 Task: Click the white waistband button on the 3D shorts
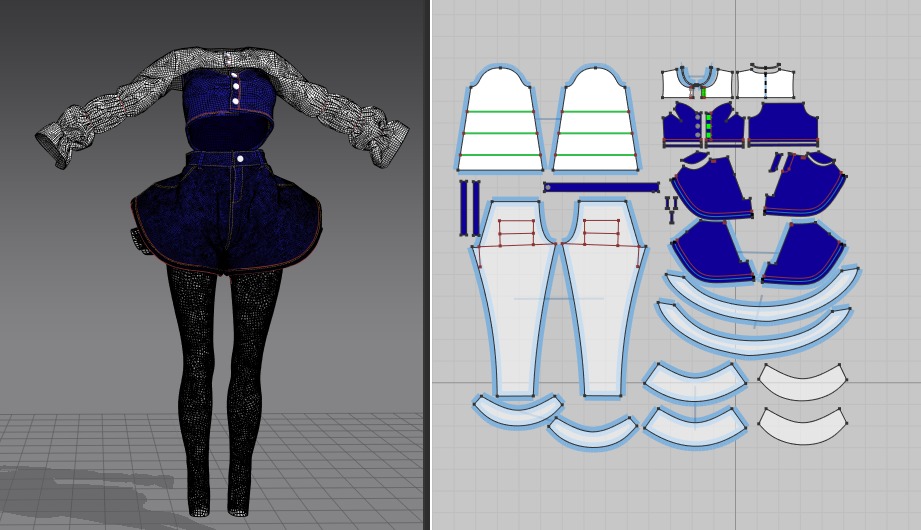(240, 159)
